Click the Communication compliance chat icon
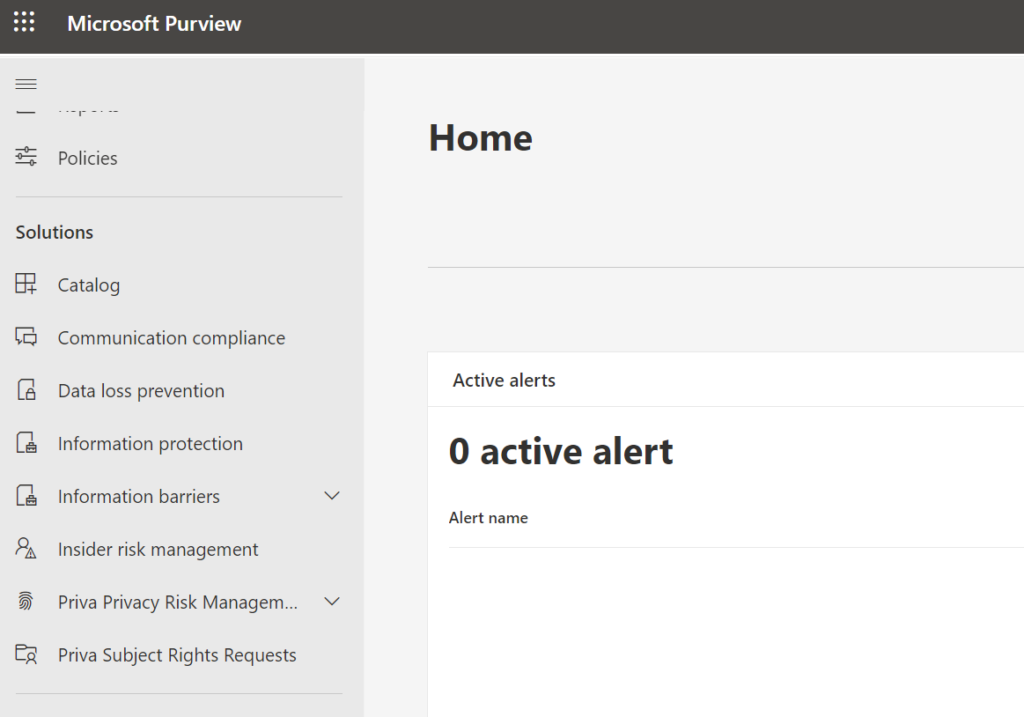 26,337
